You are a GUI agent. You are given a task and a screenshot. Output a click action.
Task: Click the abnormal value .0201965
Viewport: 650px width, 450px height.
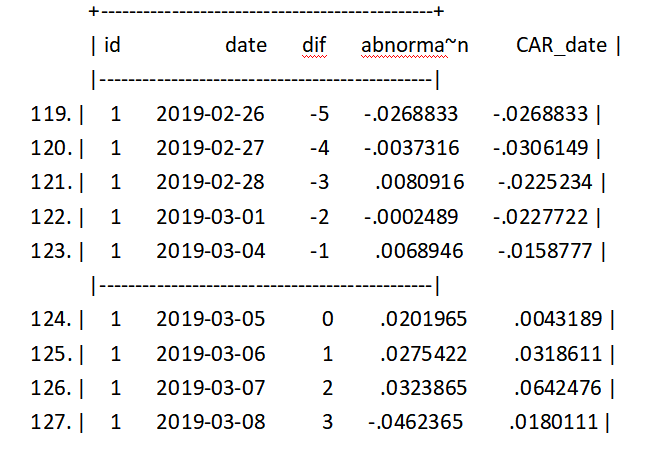(422, 320)
